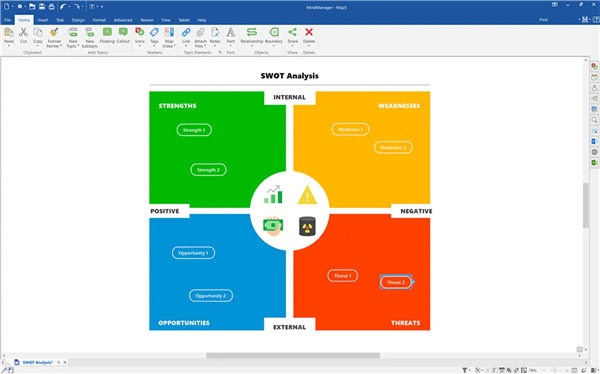Open the calendar task pane icon in sidebar
The height and width of the screenshot is (374, 600).
coord(594,77)
